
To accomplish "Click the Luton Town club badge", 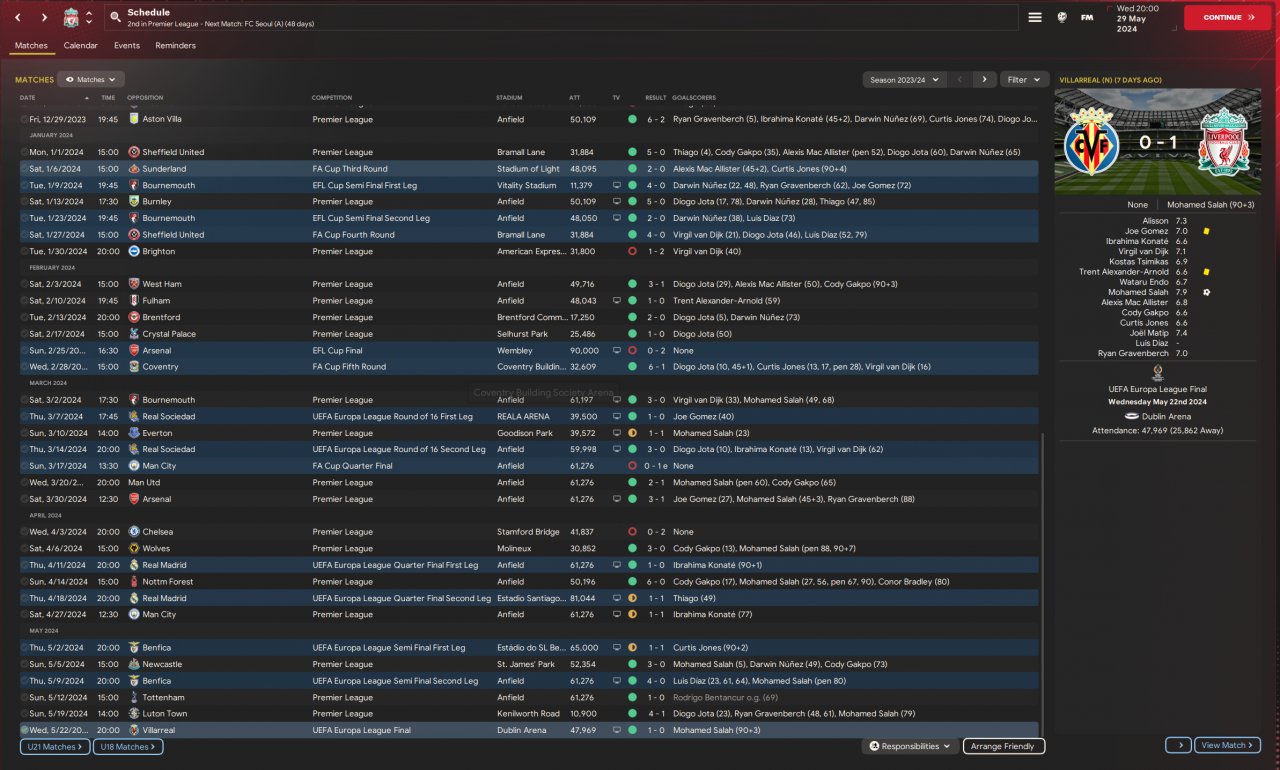I will coord(134,714).
